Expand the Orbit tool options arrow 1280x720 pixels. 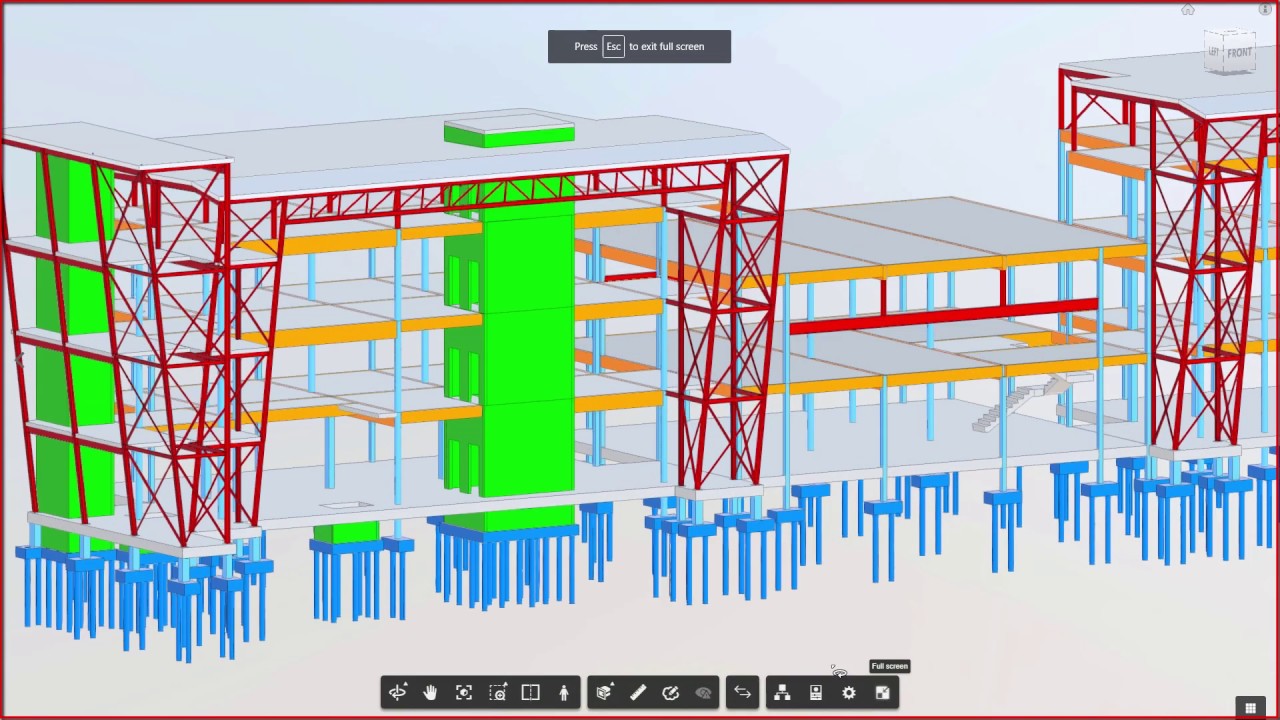pos(408,682)
